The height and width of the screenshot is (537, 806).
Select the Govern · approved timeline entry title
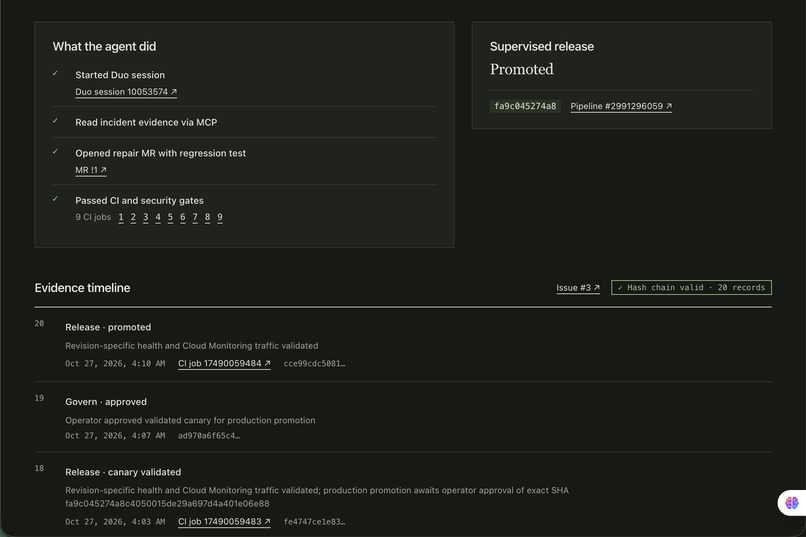(106, 402)
